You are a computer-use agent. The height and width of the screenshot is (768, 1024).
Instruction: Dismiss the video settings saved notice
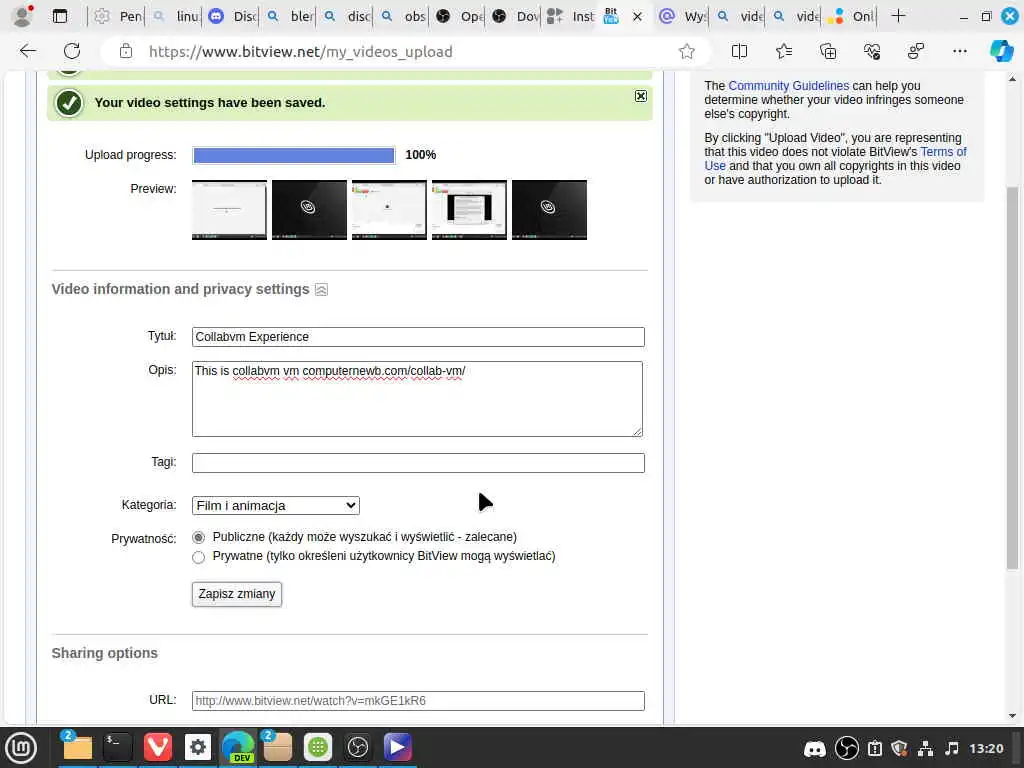coord(641,96)
